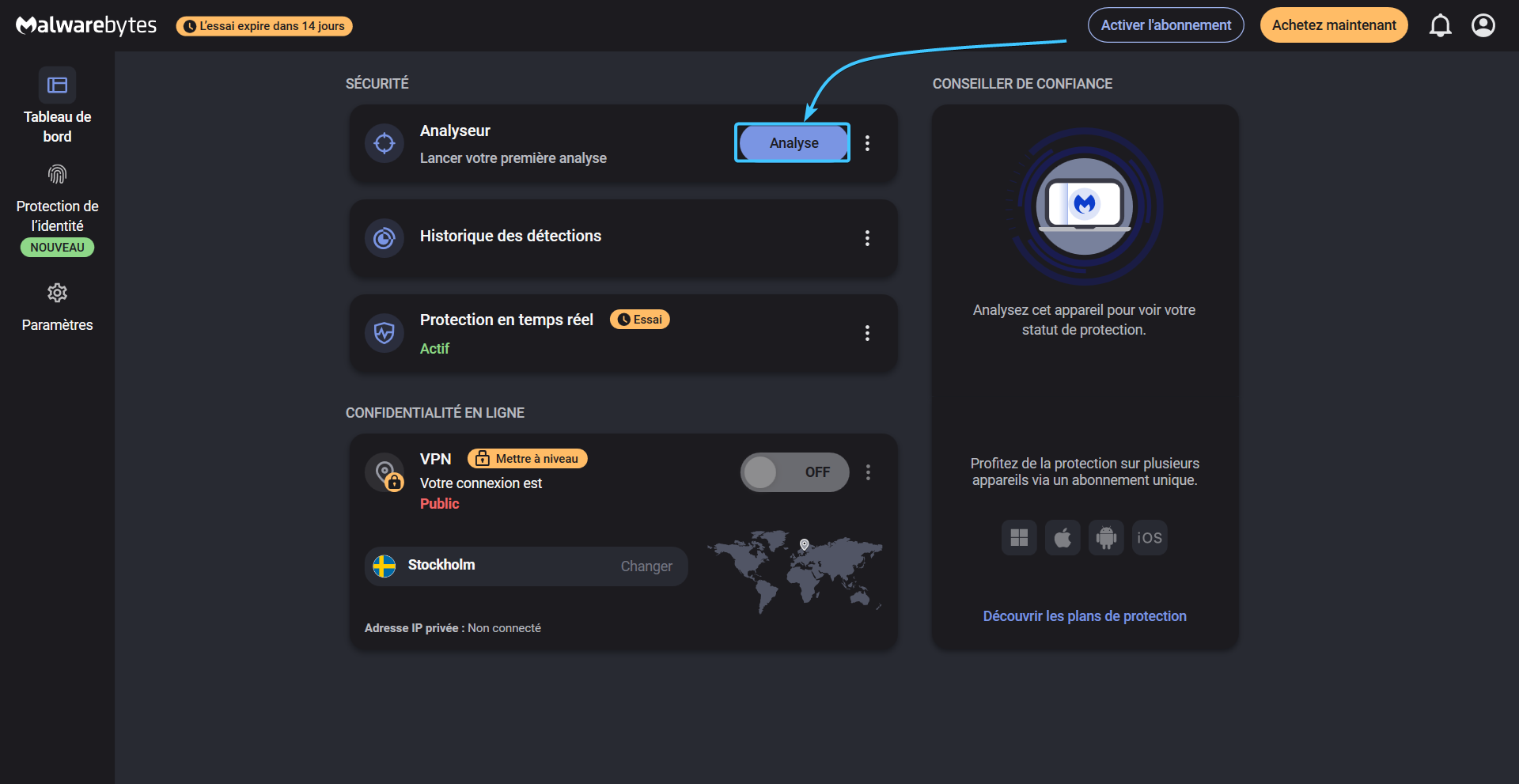Go to Tableau de bord label
1519x784 pixels.
coord(57,127)
